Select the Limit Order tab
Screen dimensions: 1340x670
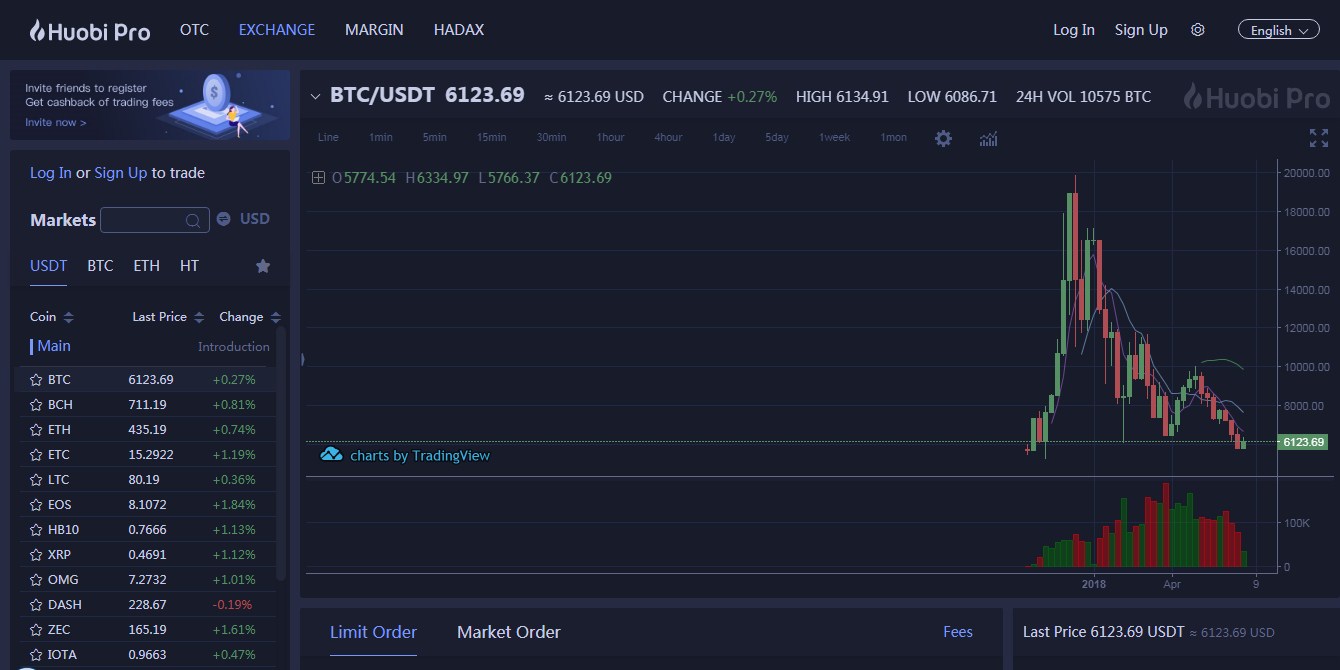tap(373, 632)
